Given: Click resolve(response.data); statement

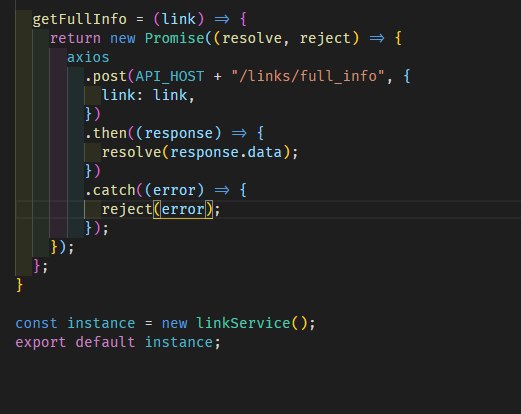Looking at the screenshot, I should pyautogui.click(x=200, y=153).
